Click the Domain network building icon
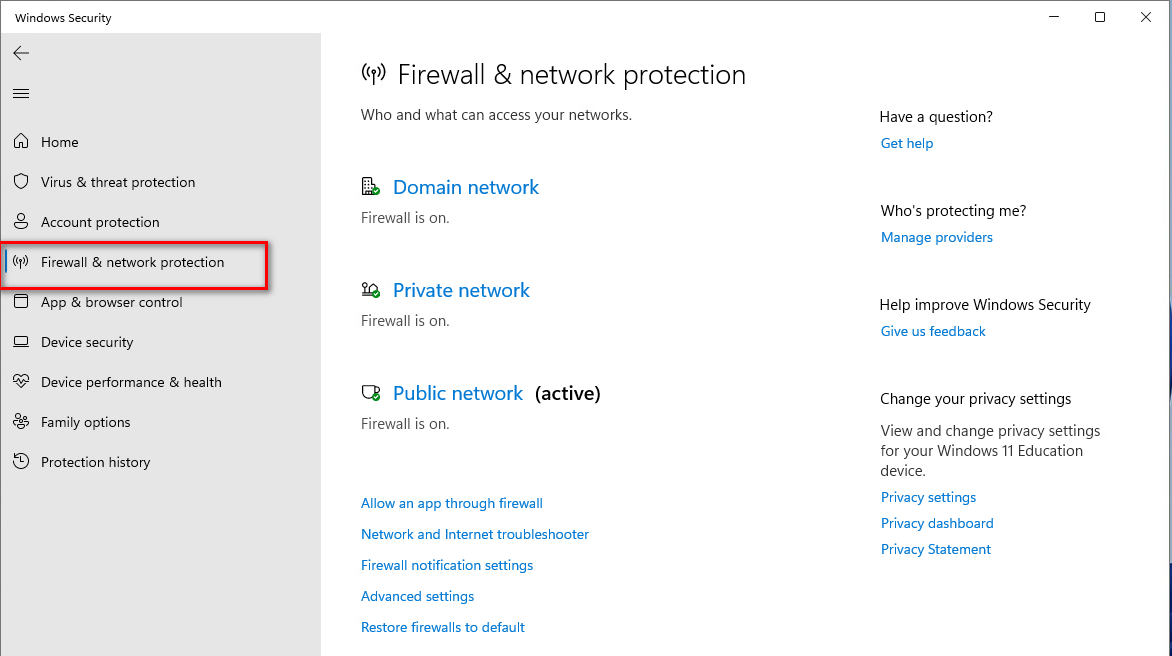This screenshot has height=656, width=1172. [x=370, y=186]
